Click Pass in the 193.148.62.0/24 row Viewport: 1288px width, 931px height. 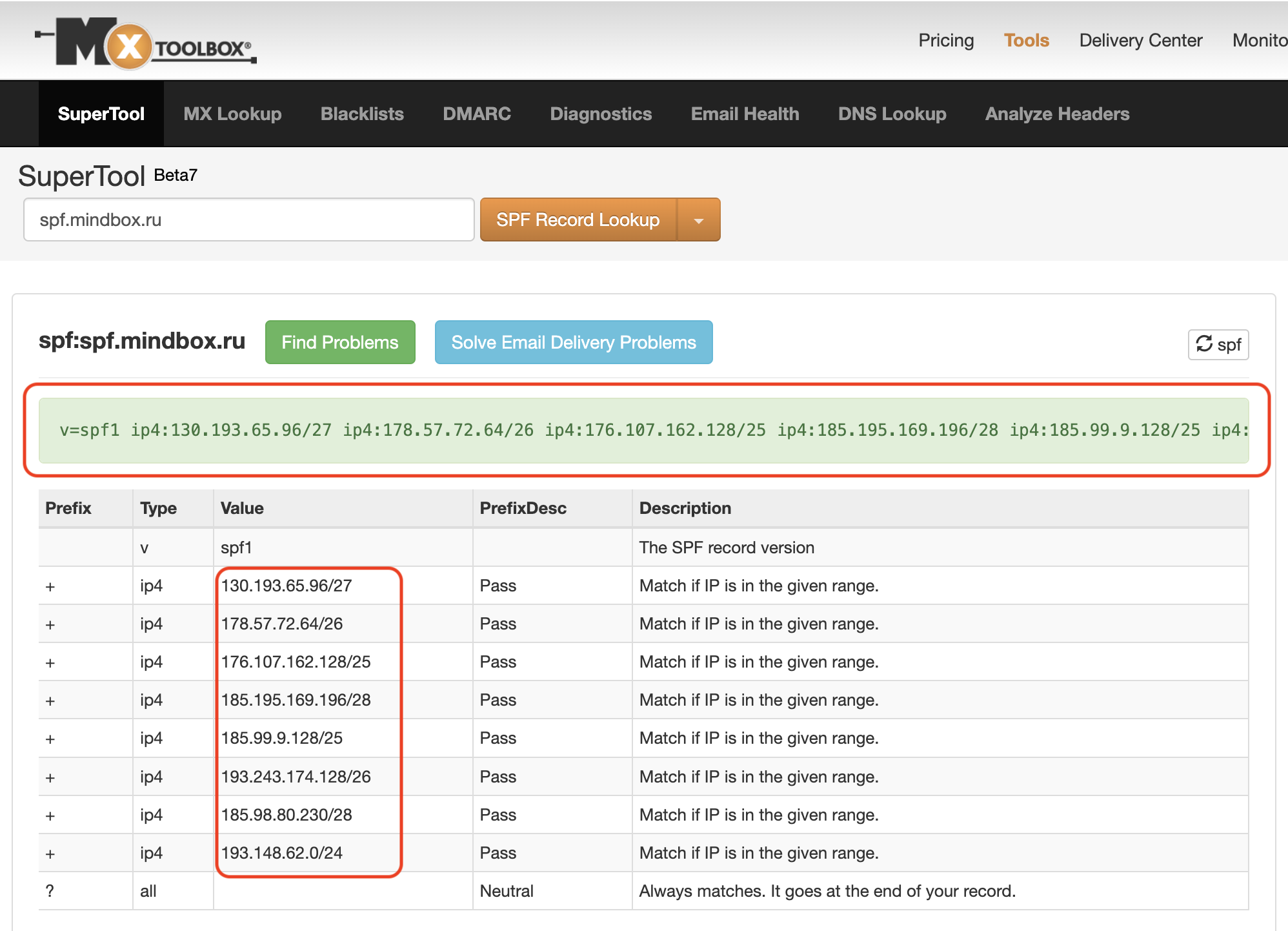tap(498, 853)
